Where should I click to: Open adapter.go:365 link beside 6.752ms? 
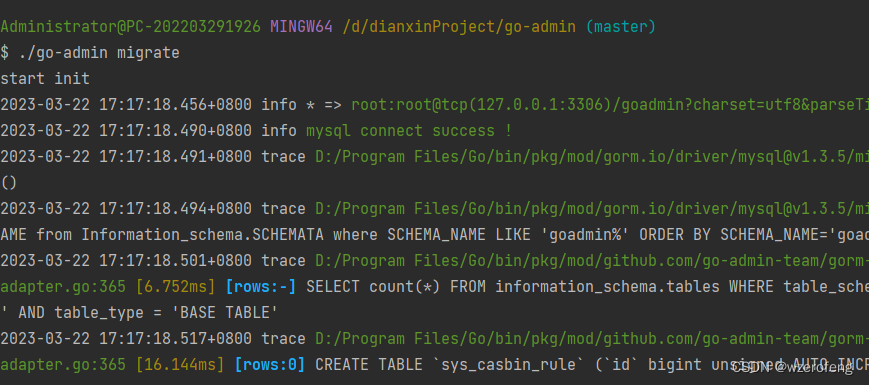point(63,286)
